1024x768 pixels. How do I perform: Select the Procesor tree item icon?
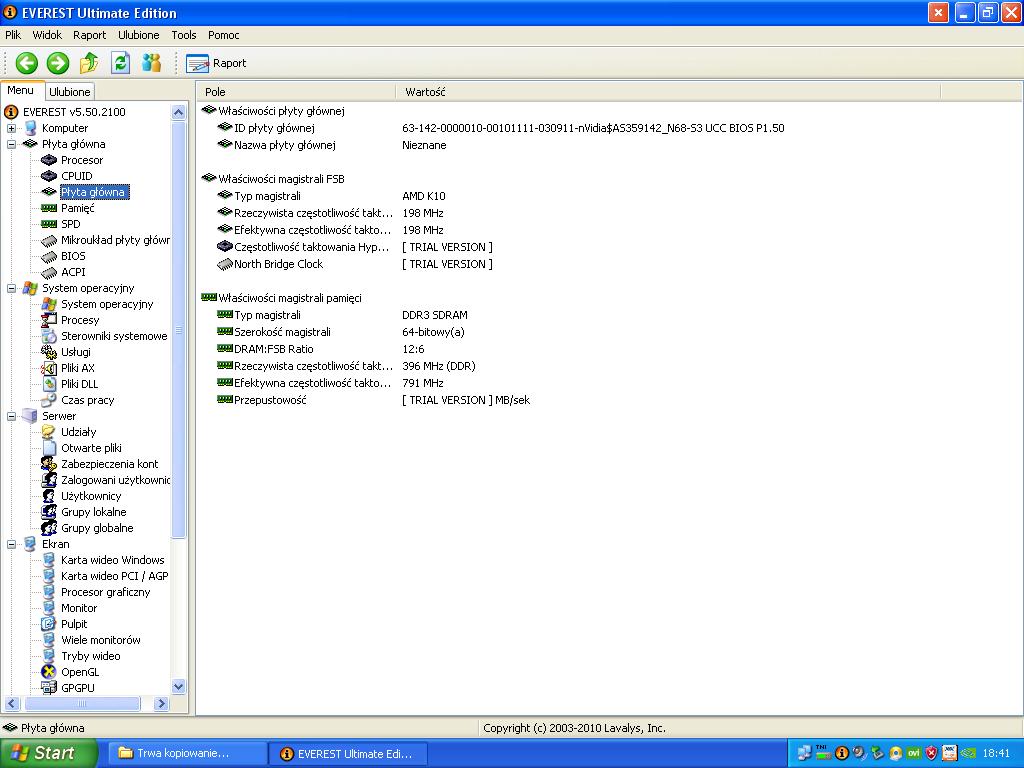pyautogui.click(x=49, y=160)
